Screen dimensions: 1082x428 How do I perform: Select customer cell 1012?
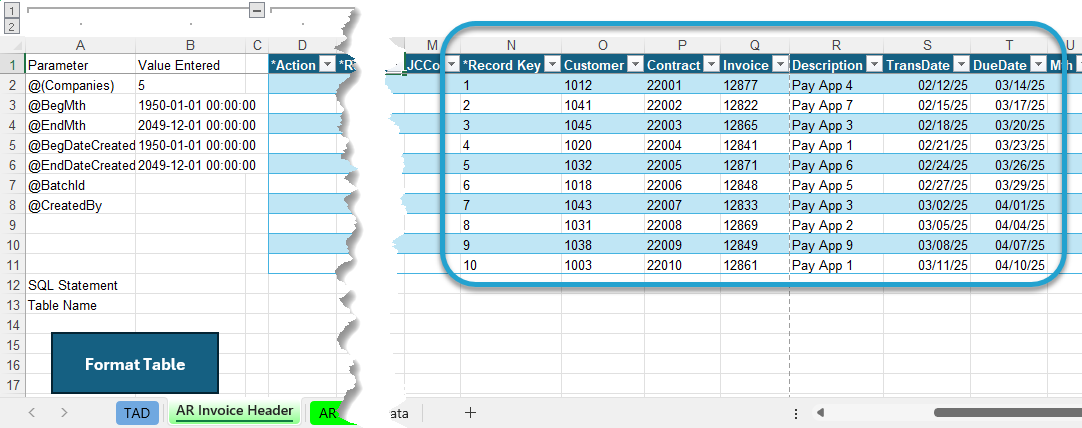pos(603,86)
